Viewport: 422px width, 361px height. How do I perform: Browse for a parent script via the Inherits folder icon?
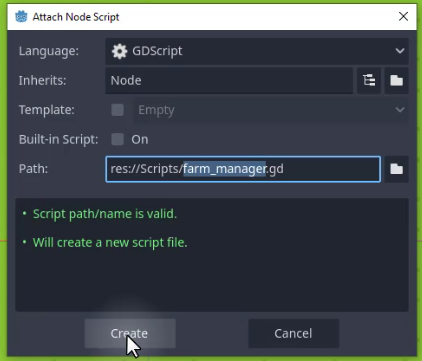(396, 80)
